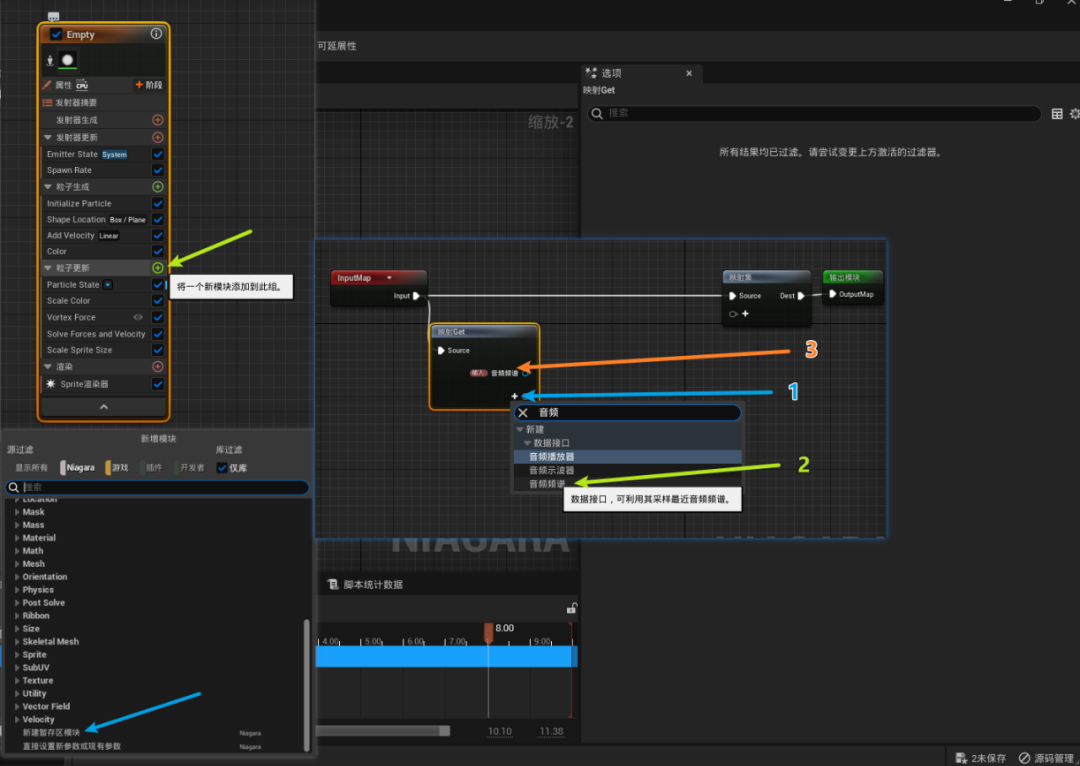The height and width of the screenshot is (766, 1080).
Task: Add module to 粒子更新 group
Action: pos(158,267)
